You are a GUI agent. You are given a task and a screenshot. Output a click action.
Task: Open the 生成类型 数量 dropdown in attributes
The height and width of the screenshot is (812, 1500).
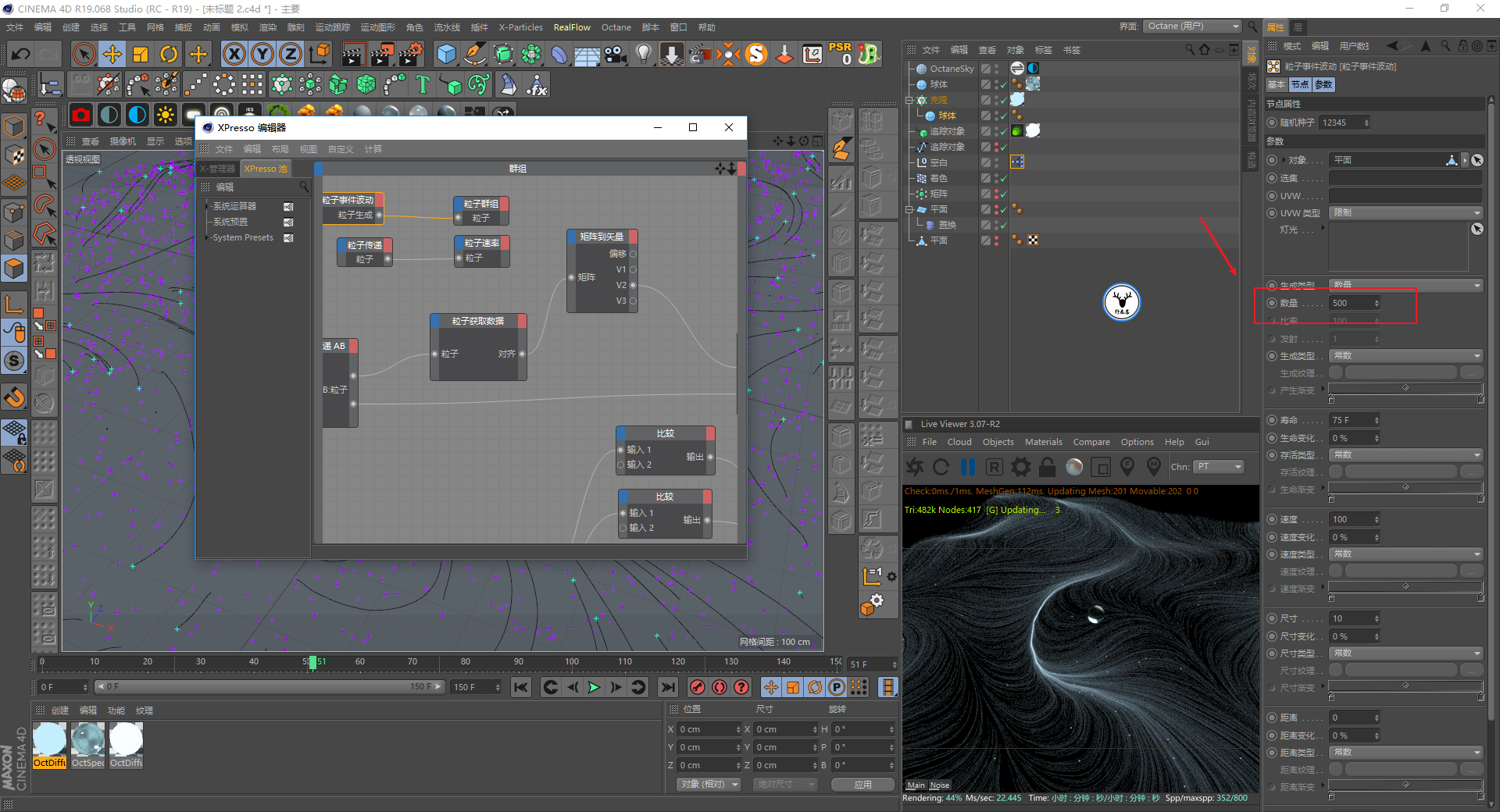point(1405,285)
